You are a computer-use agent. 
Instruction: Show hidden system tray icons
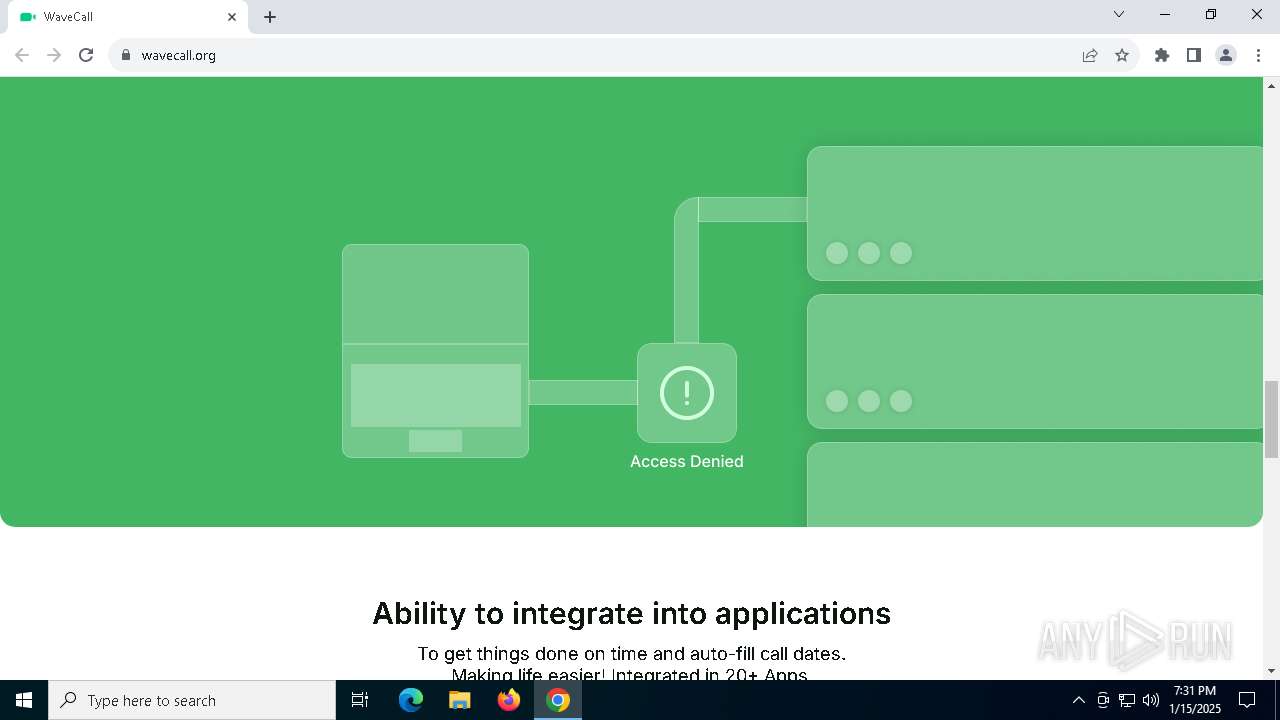click(1078, 700)
